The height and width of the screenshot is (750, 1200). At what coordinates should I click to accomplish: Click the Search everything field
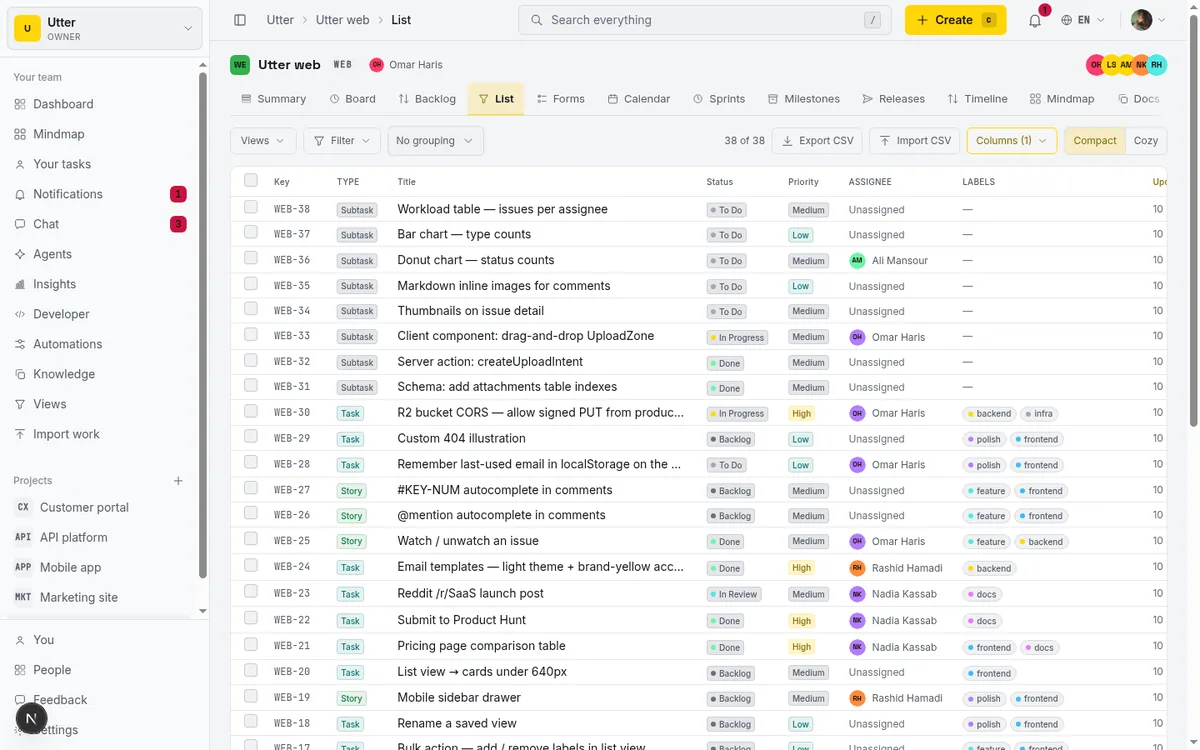(x=704, y=20)
